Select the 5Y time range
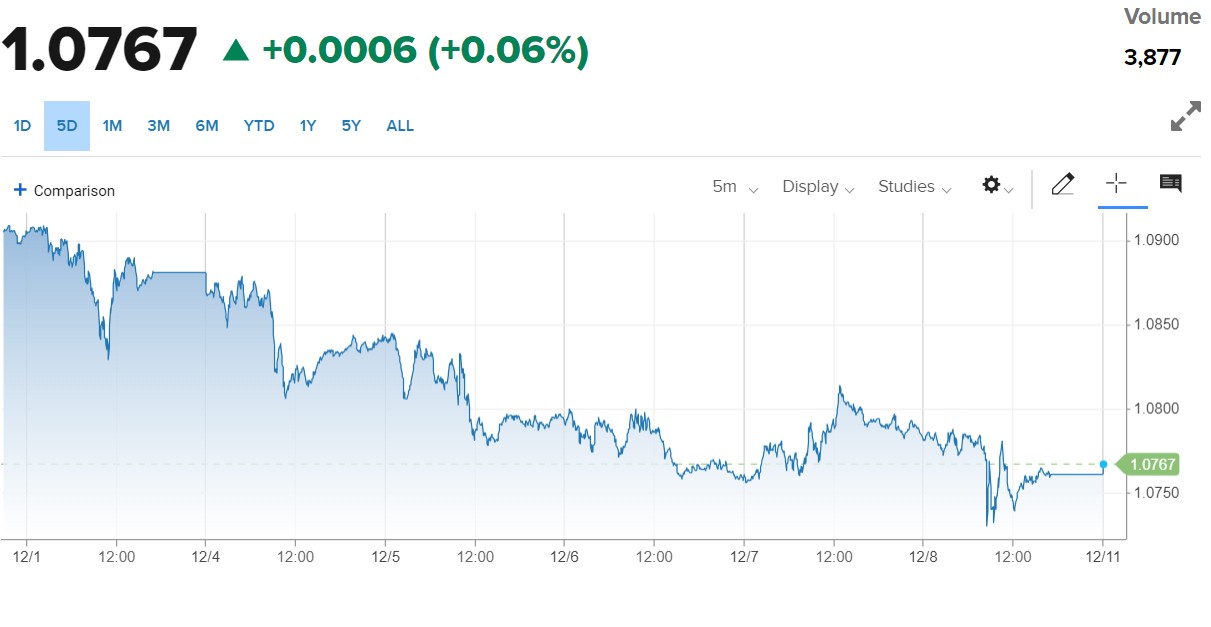1211x627 pixels. [350, 126]
